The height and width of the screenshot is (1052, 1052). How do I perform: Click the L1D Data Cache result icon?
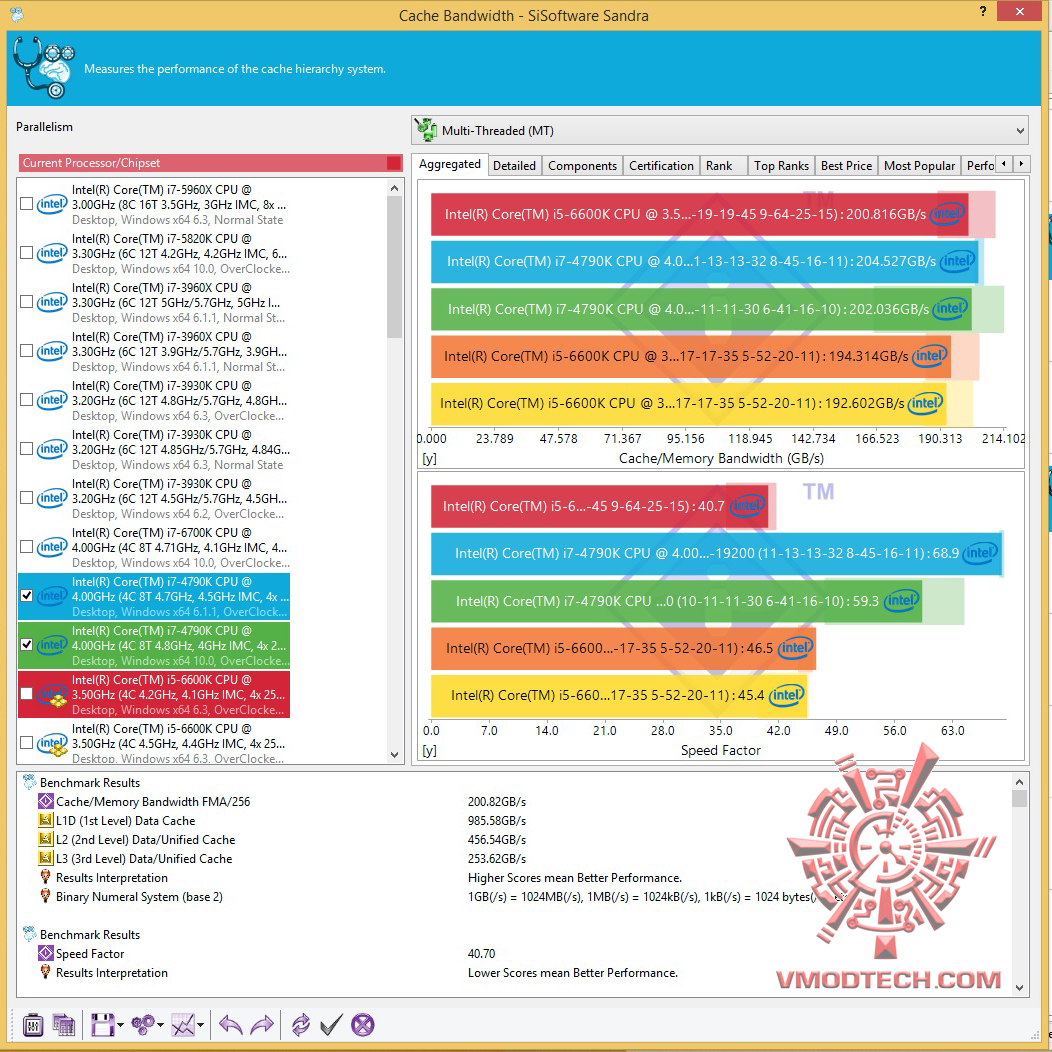coord(46,820)
